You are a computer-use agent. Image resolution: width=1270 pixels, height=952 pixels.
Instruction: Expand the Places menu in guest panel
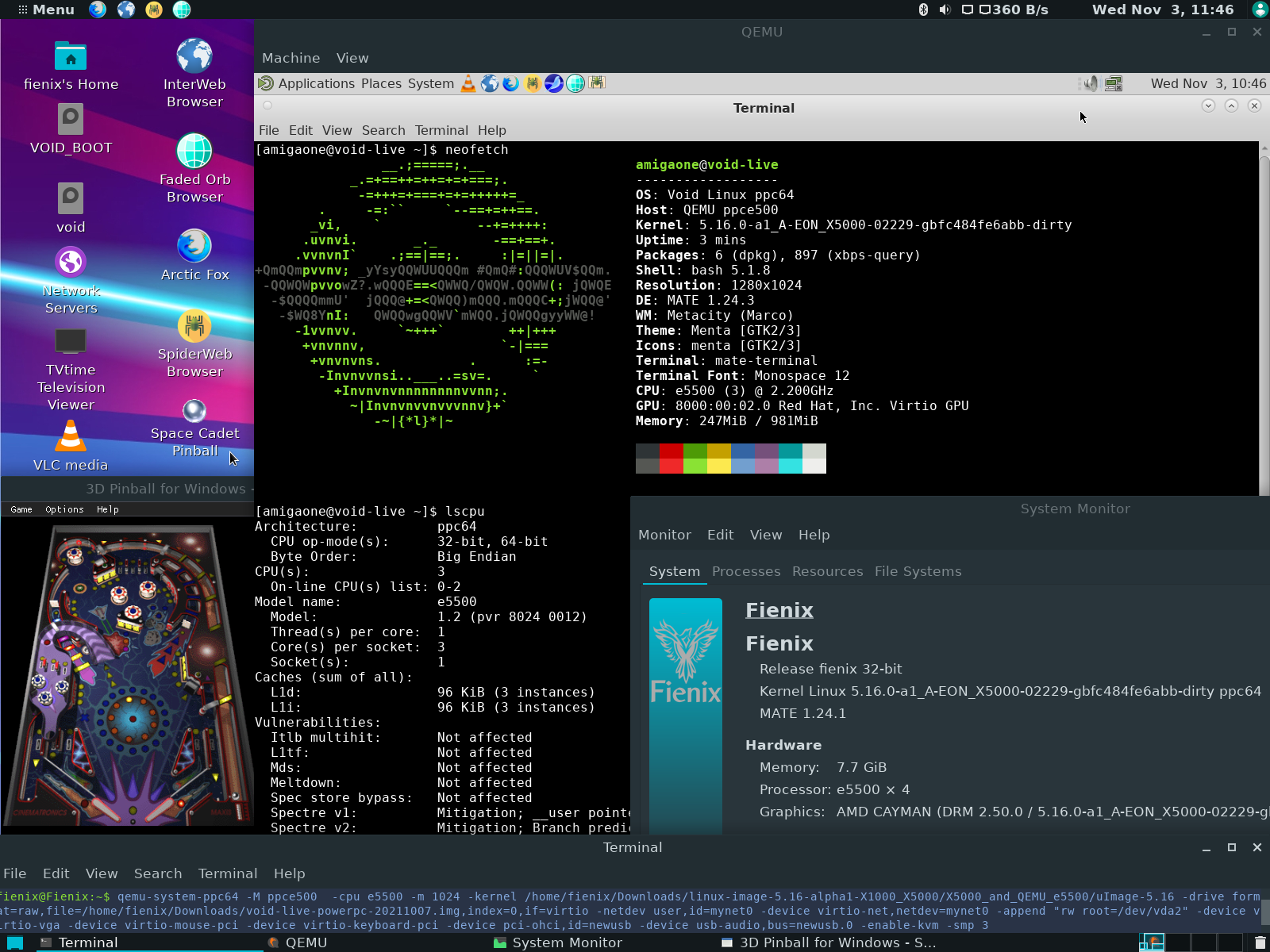(x=381, y=83)
